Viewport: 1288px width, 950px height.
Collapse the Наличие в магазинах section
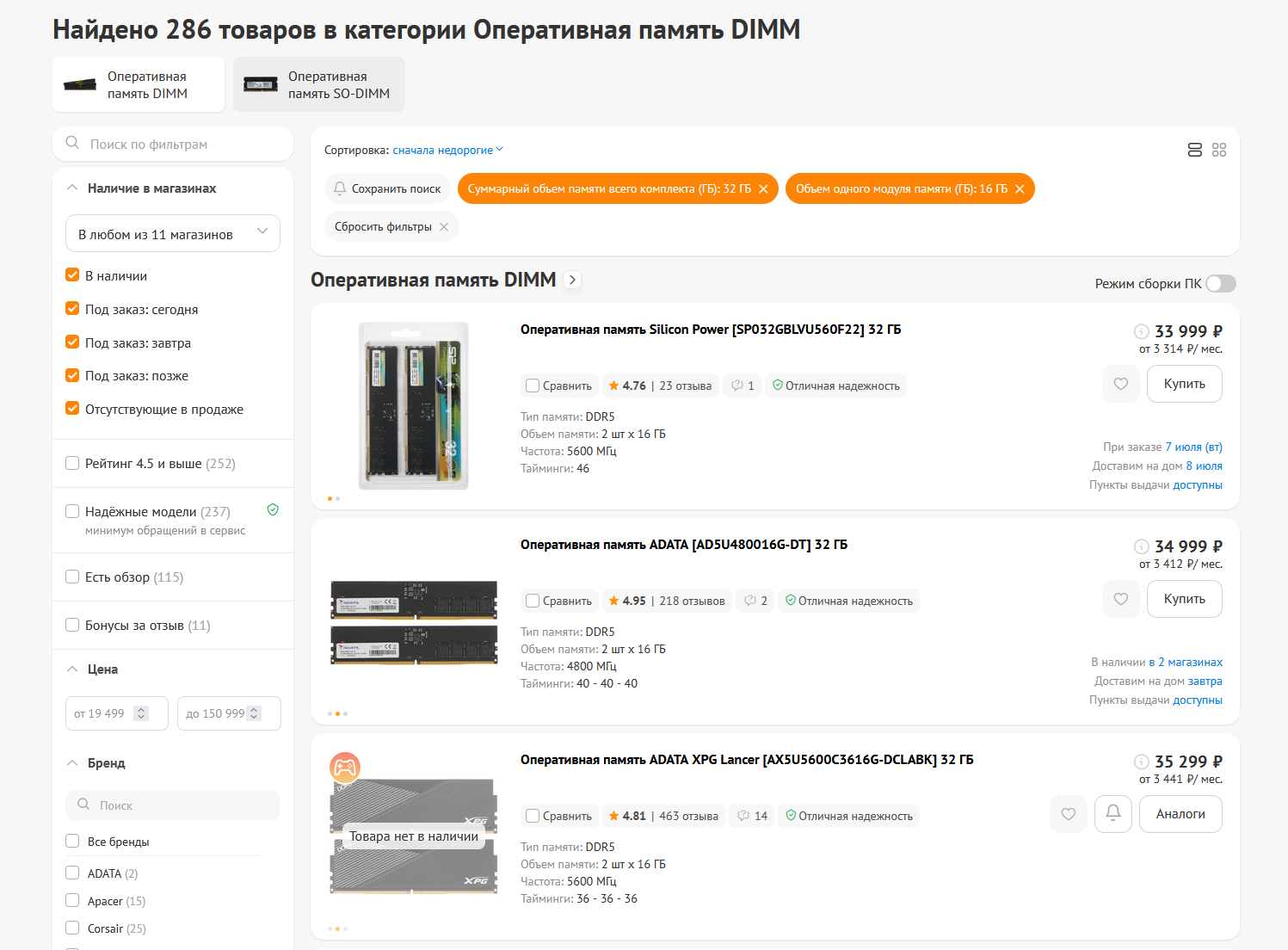pyautogui.click(x=72, y=188)
